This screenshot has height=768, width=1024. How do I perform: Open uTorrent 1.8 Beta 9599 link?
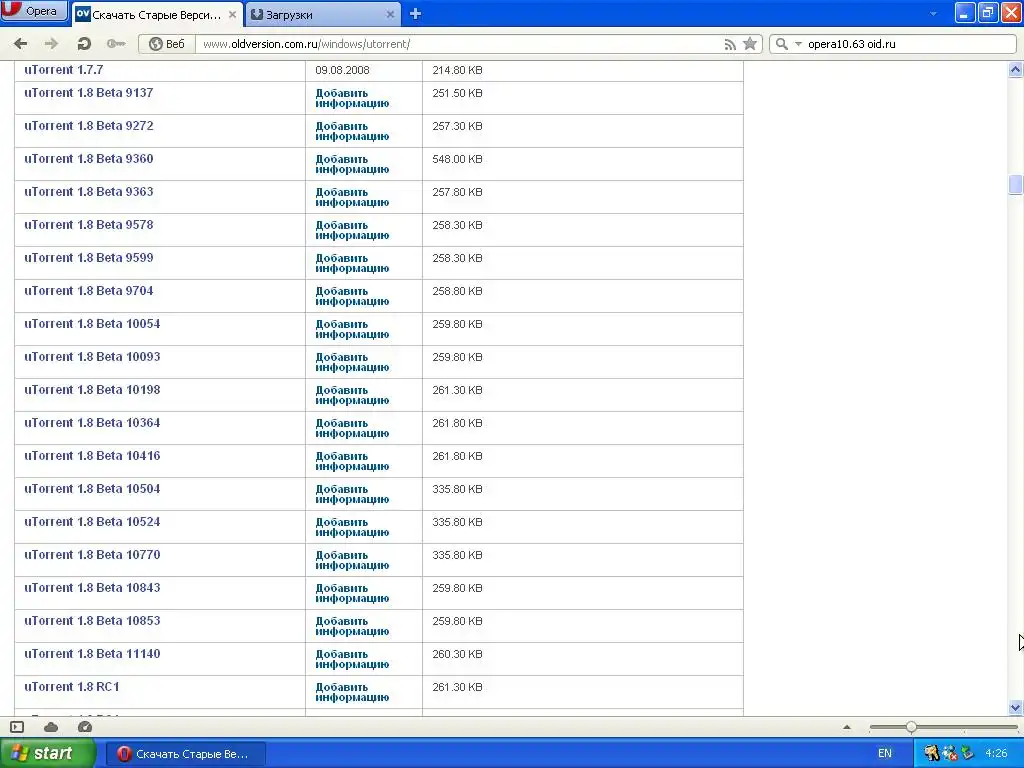point(89,257)
